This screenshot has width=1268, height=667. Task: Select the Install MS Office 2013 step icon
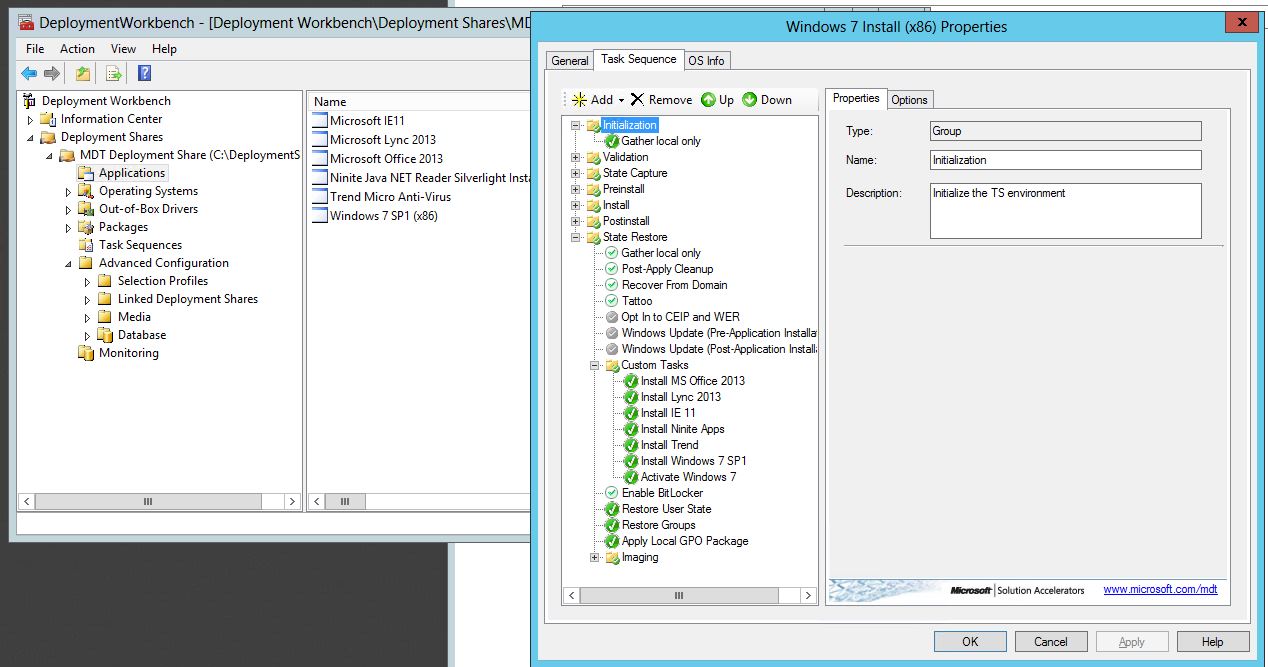631,381
